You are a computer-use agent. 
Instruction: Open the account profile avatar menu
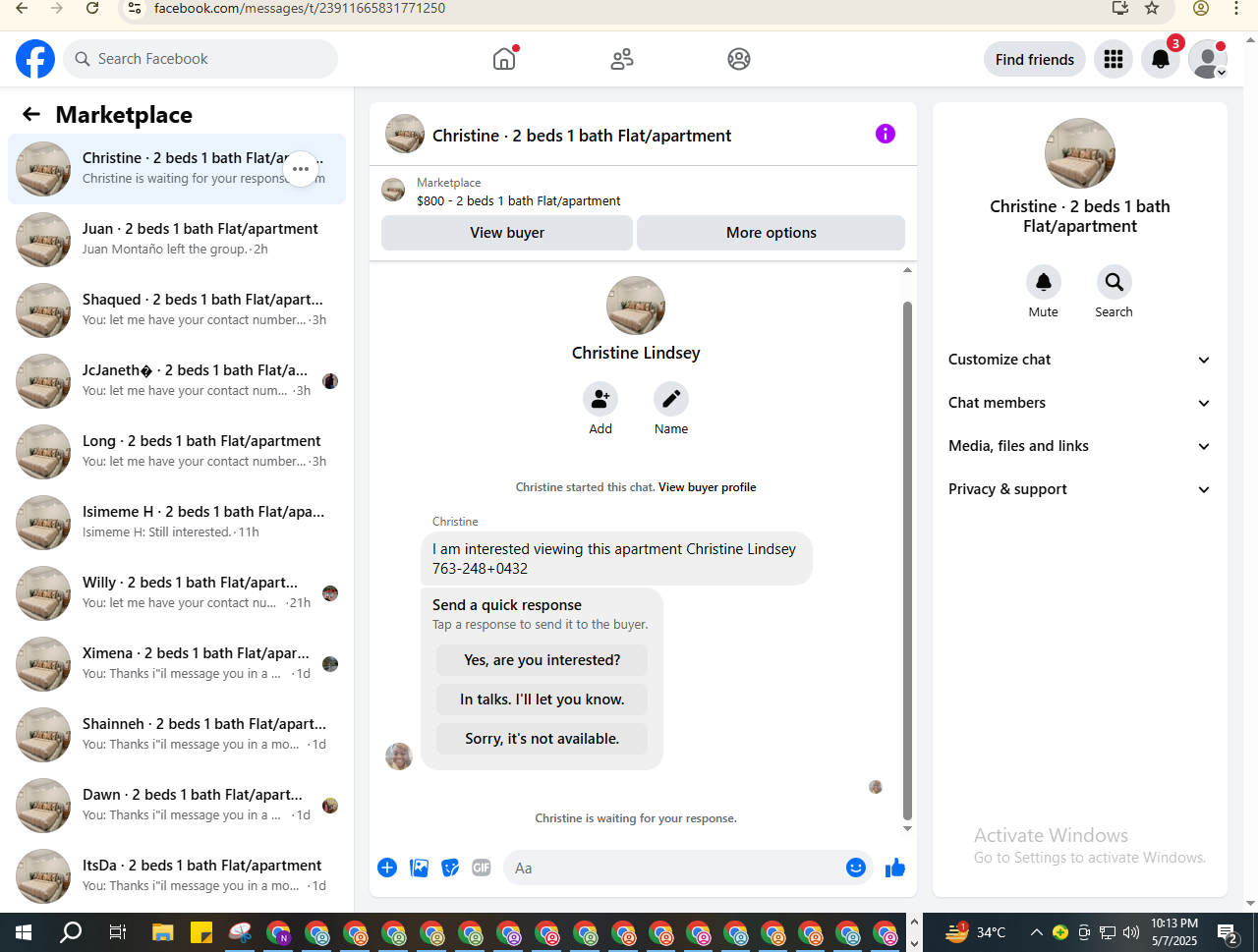1208,59
